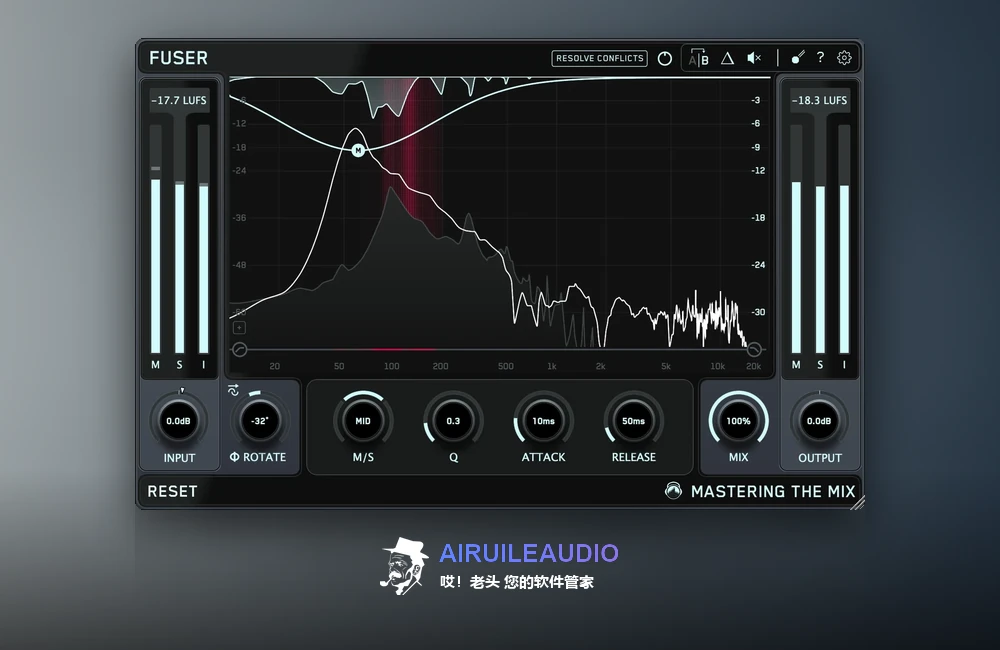Click the ATTACK label
This screenshot has width=1000, height=650.
tap(543, 457)
